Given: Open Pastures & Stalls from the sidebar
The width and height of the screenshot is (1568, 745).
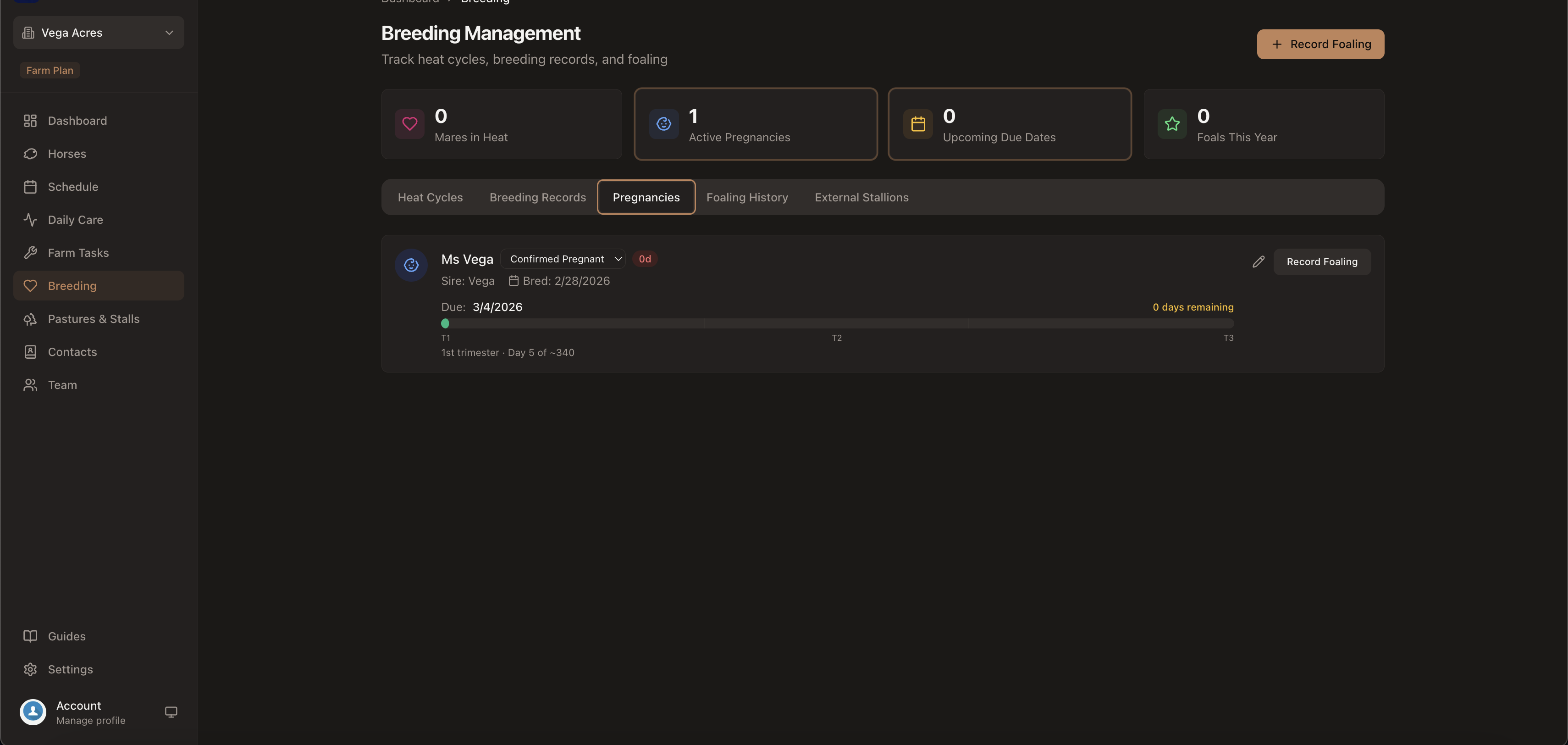Looking at the screenshot, I should (x=94, y=318).
